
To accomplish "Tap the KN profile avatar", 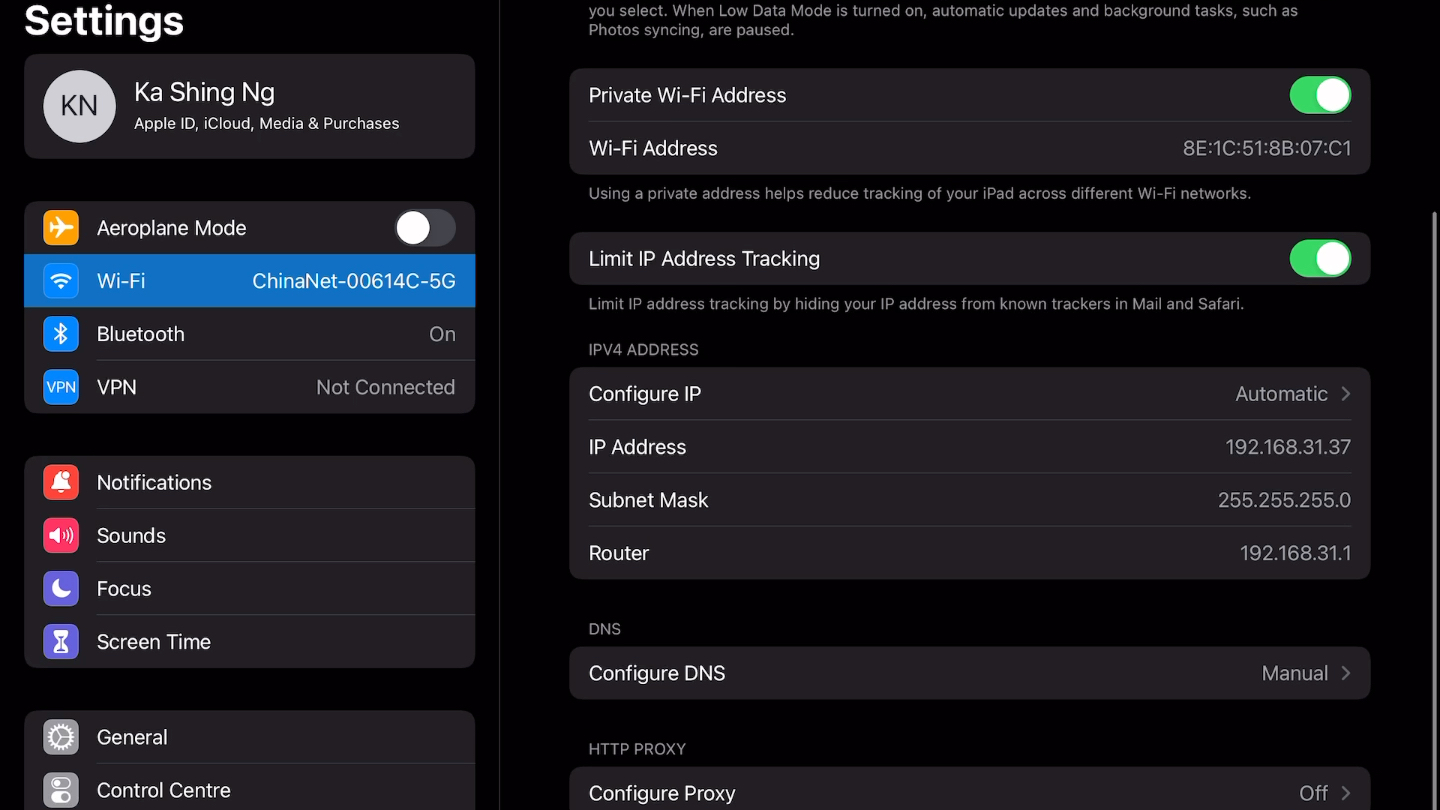I will [x=80, y=106].
